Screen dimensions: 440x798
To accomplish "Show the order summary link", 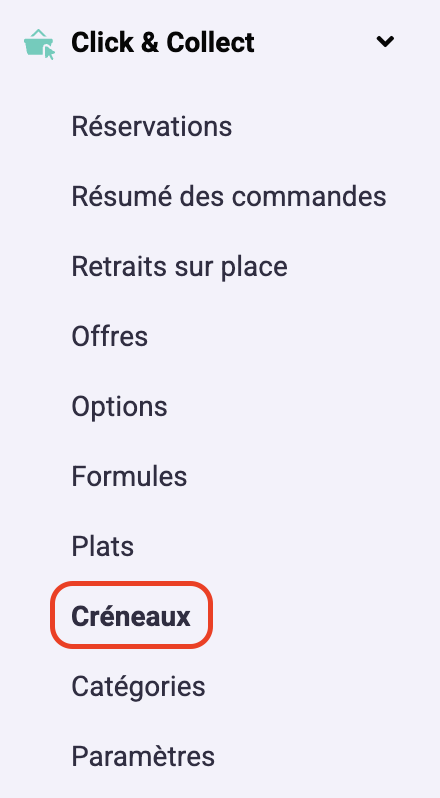I will 229,196.
